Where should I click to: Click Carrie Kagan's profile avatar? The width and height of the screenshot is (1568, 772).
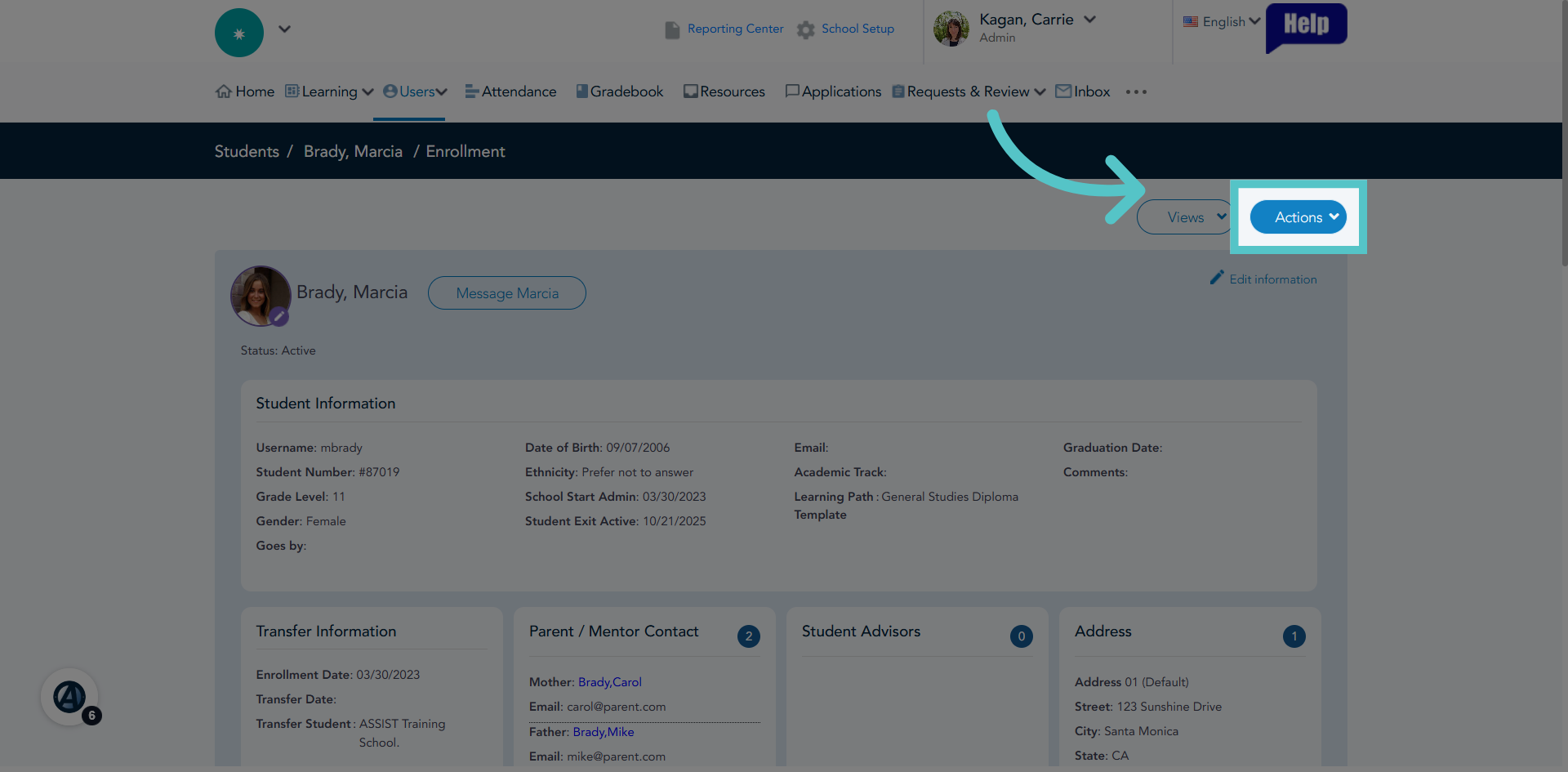click(x=951, y=29)
